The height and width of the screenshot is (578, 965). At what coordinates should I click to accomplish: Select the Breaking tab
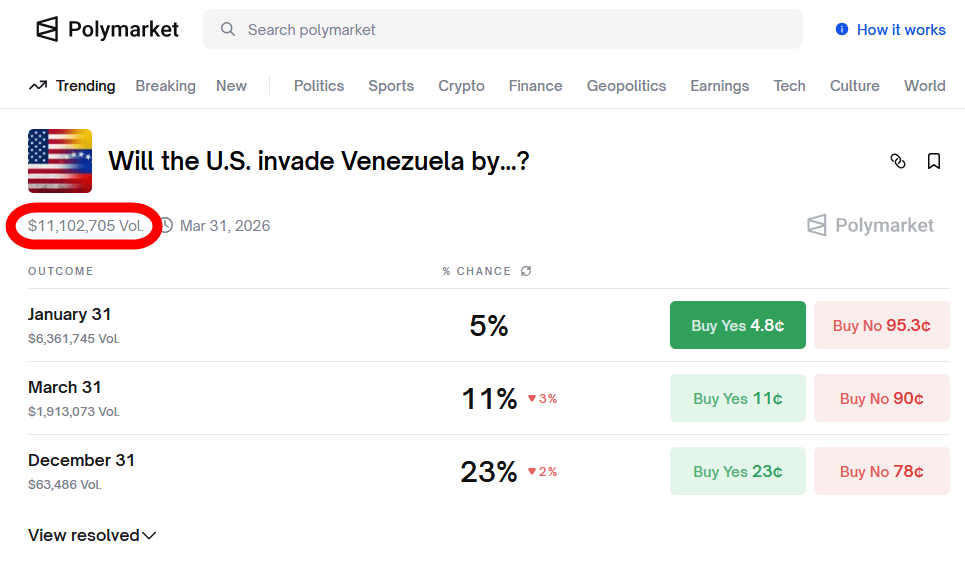point(165,86)
